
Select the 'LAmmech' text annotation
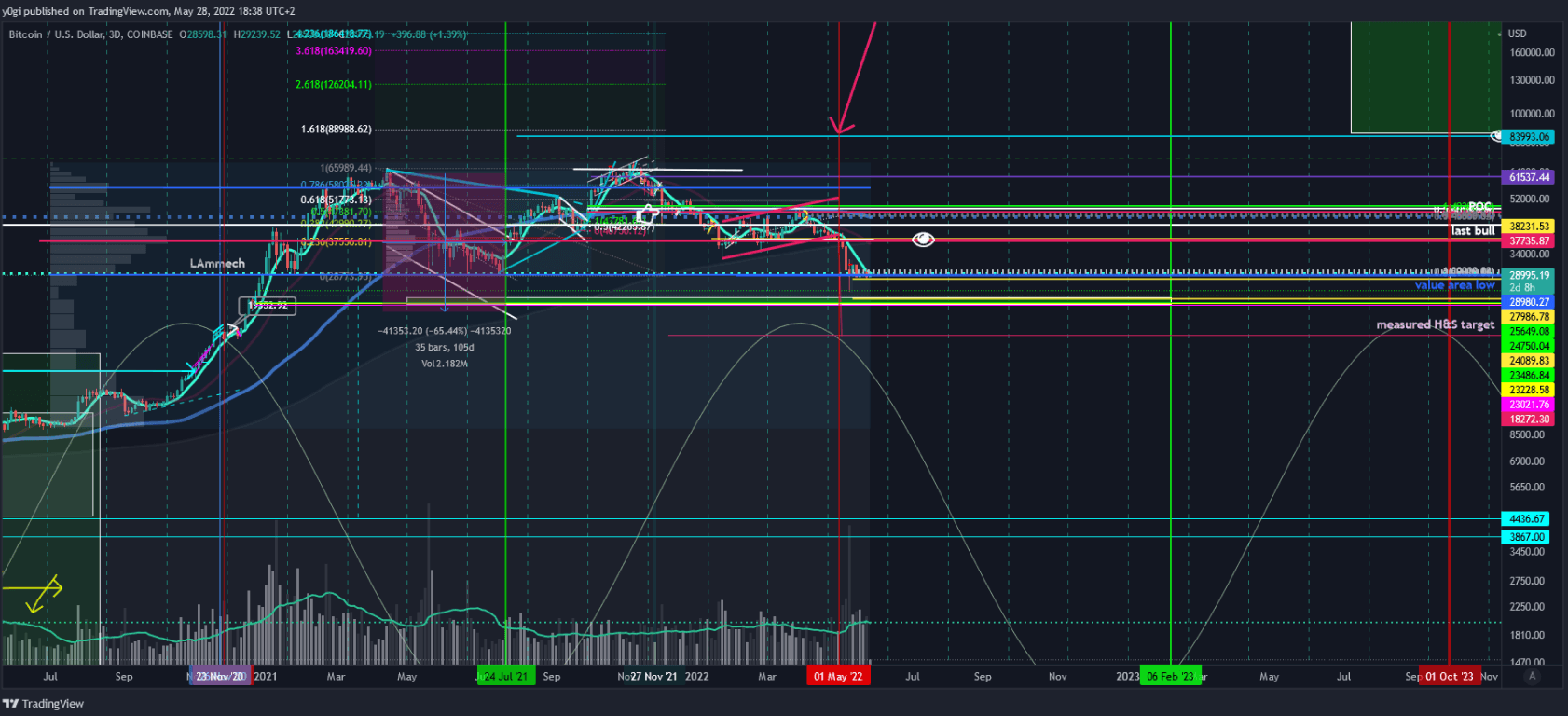click(x=217, y=264)
